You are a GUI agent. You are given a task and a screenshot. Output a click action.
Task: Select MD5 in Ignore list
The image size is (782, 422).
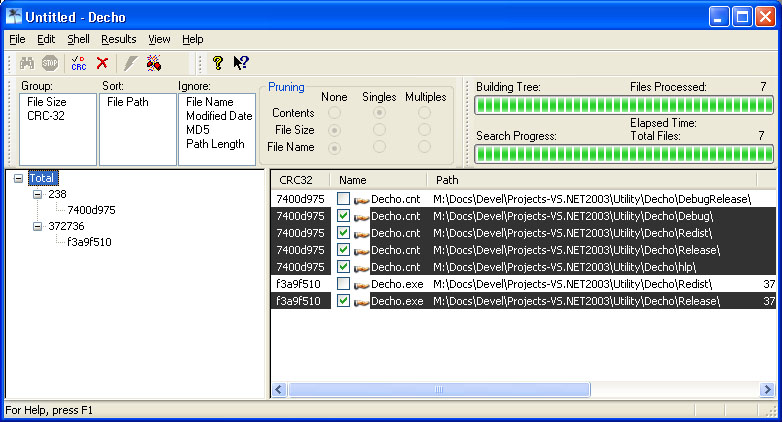pyautogui.click(x=197, y=130)
